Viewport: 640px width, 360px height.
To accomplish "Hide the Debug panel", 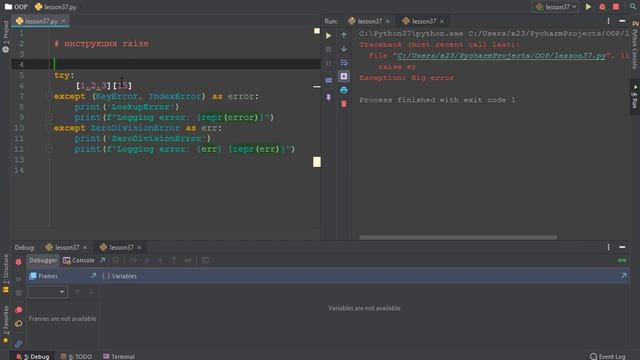I will (x=622, y=247).
